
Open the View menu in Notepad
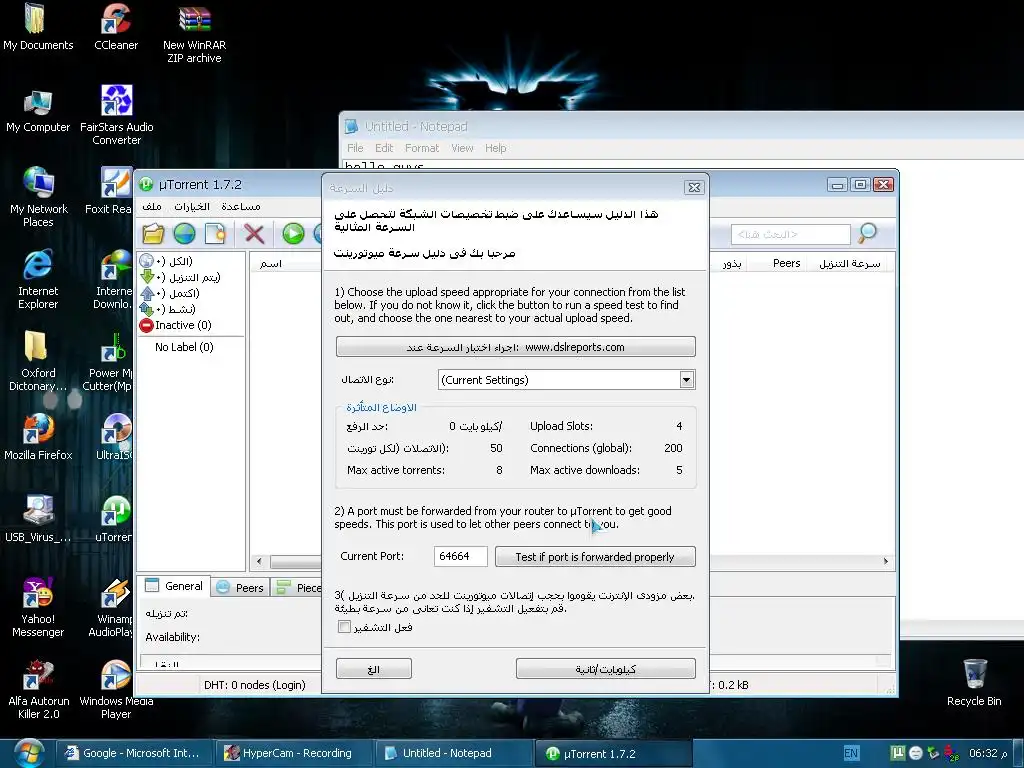(x=462, y=148)
